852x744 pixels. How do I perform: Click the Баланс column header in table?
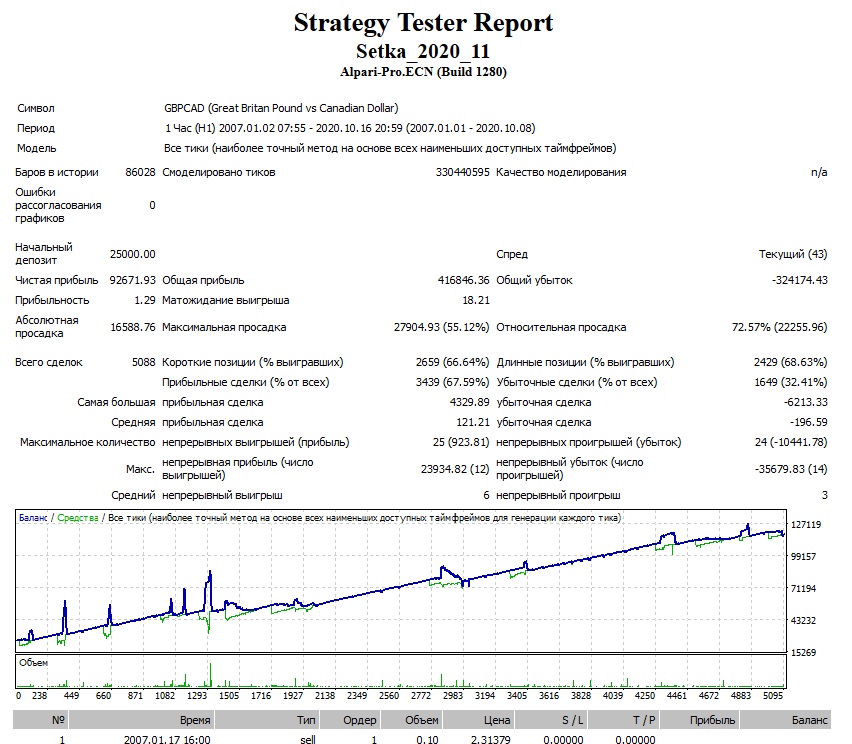[x=786, y=720]
